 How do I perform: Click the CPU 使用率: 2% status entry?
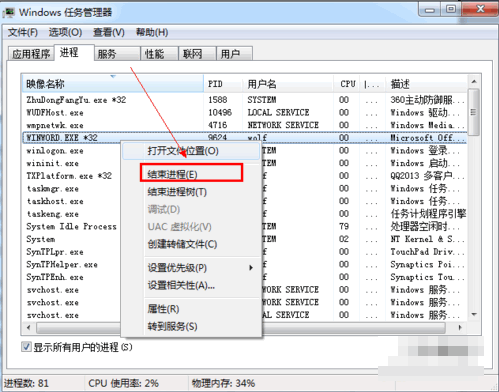click(x=123, y=383)
